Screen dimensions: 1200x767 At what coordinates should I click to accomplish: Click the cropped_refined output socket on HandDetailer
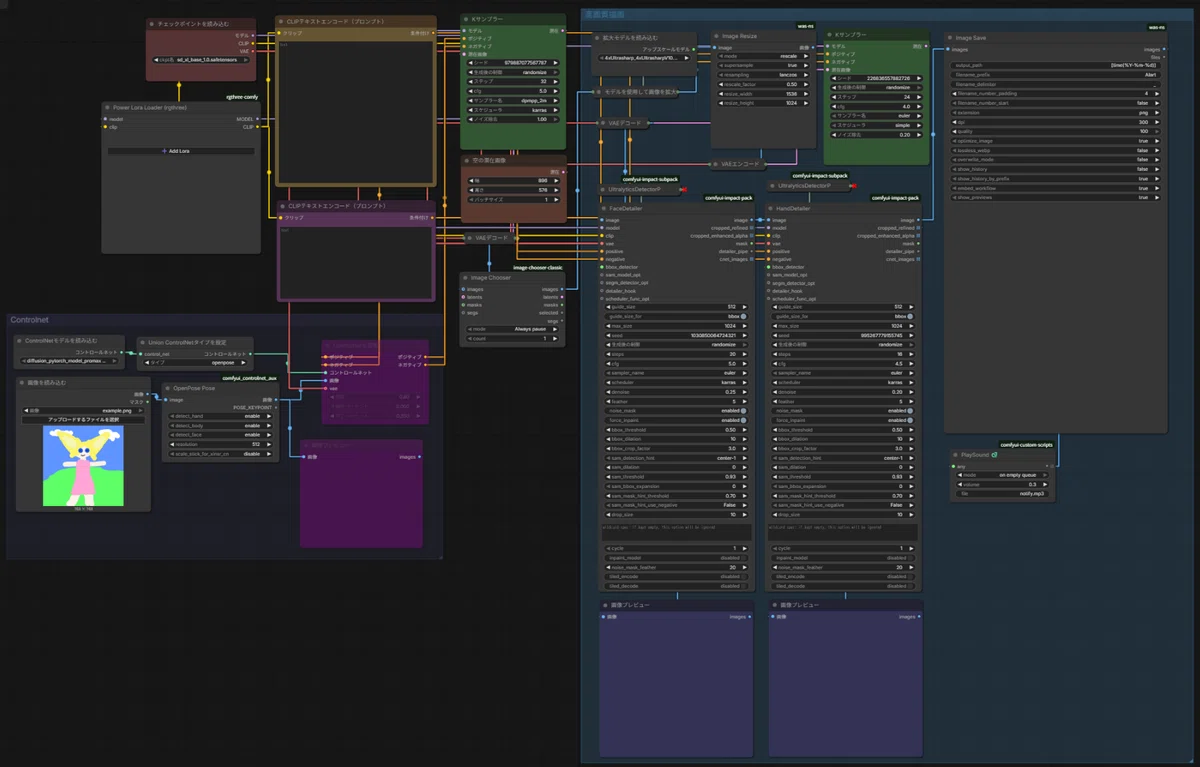click(x=919, y=228)
